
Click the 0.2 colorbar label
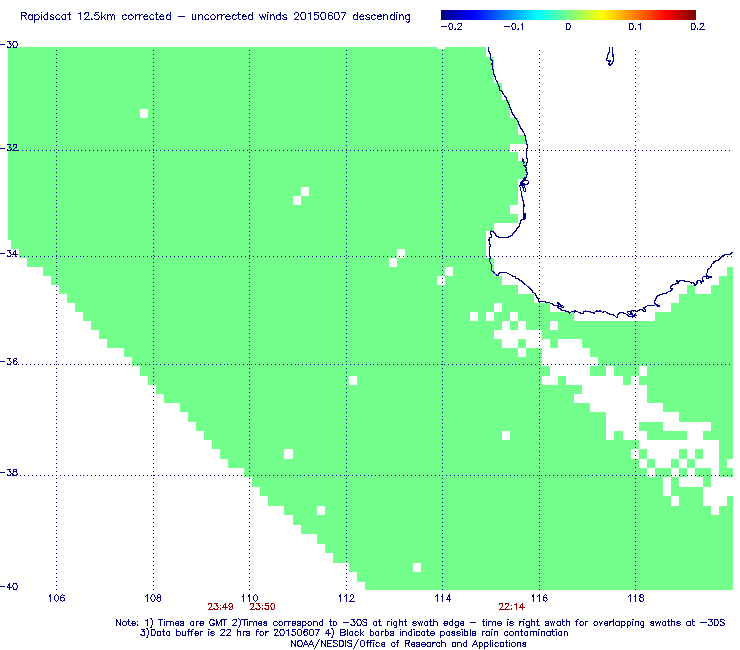click(x=697, y=27)
